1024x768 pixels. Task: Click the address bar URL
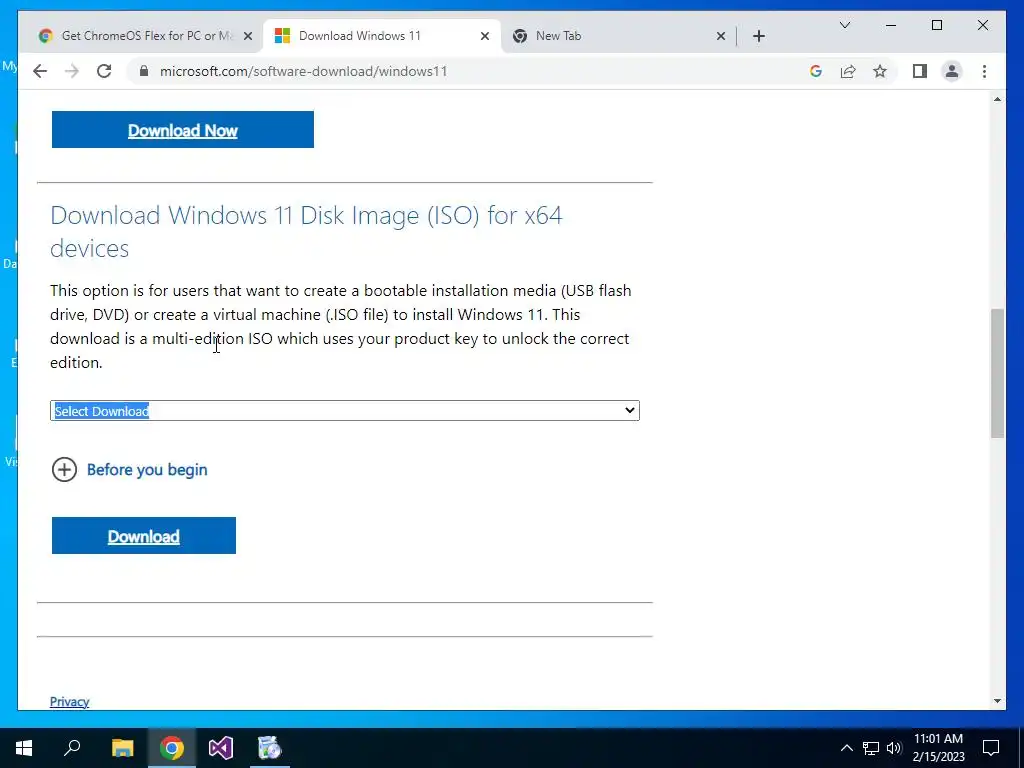[303, 71]
